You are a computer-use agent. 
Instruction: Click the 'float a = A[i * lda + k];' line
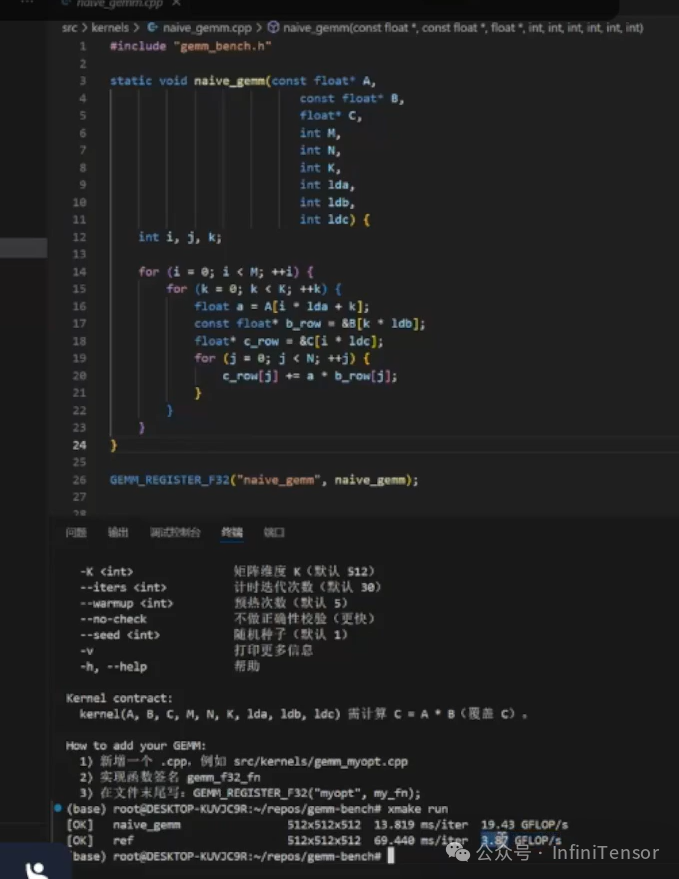pos(281,307)
